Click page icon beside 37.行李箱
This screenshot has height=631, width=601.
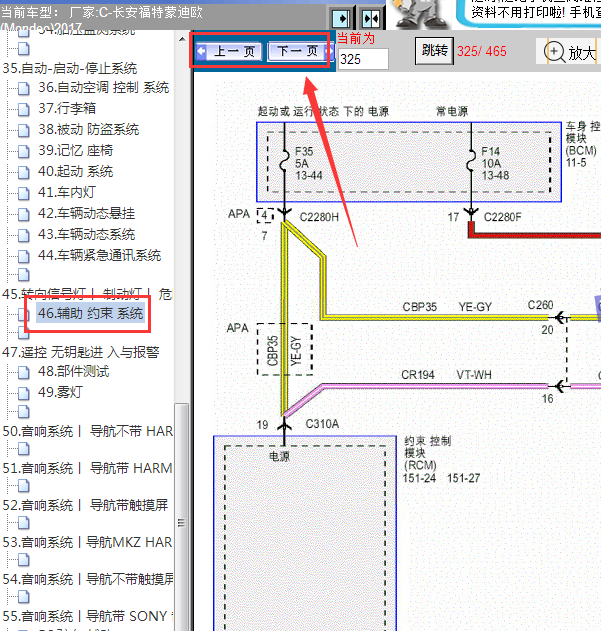pyautogui.click(x=24, y=109)
